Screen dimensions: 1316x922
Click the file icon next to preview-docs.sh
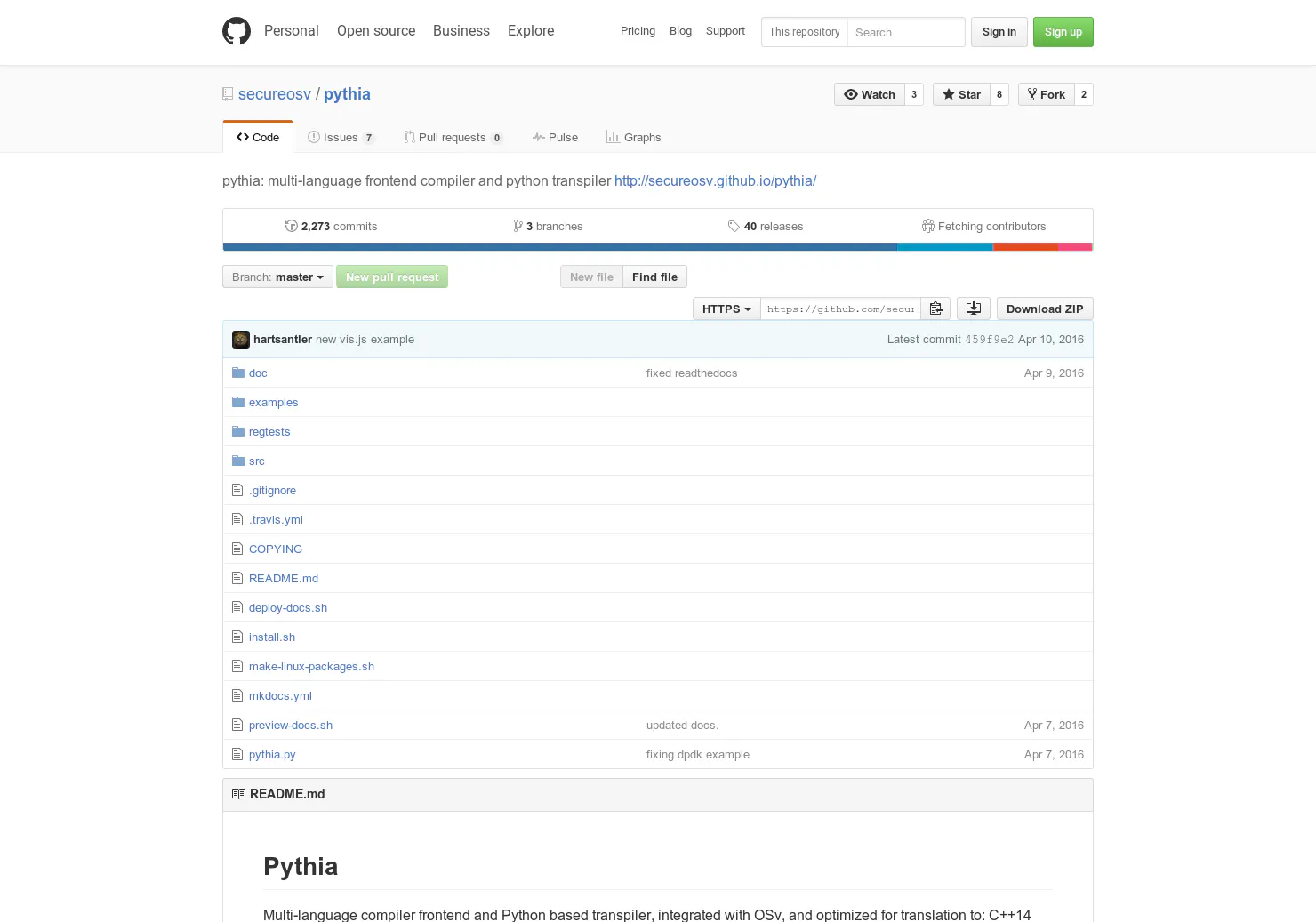[237, 725]
